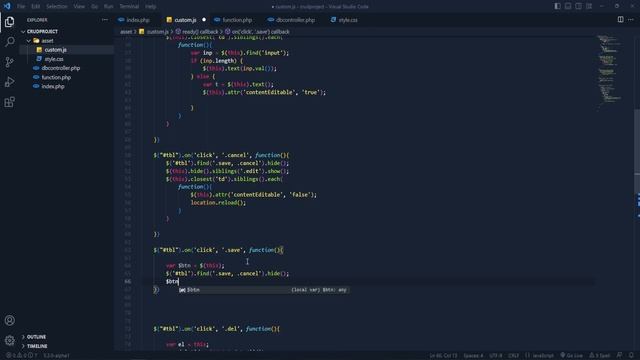Open index.php from the file tree
The image size is (640, 360).
pyautogui.click(x=53, y=86)
